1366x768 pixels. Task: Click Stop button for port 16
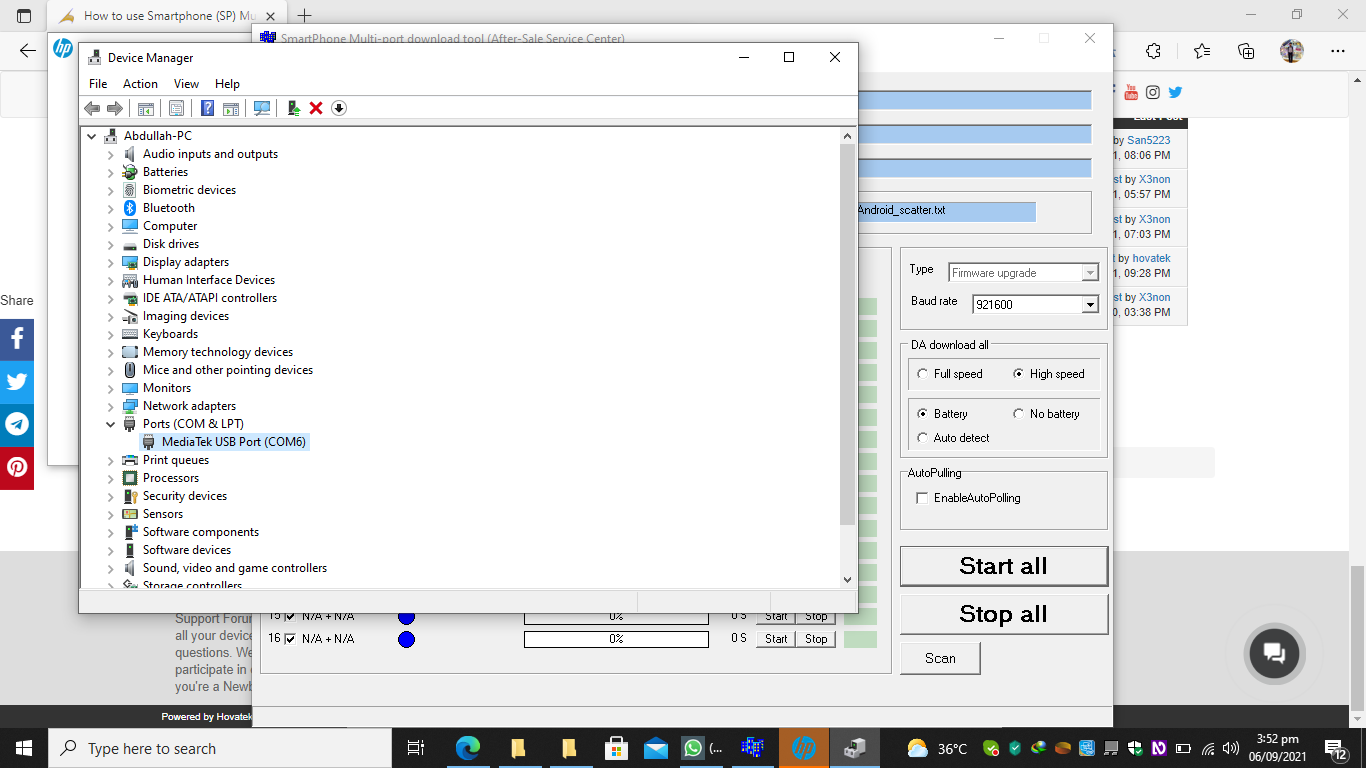(x=816, y=639)
